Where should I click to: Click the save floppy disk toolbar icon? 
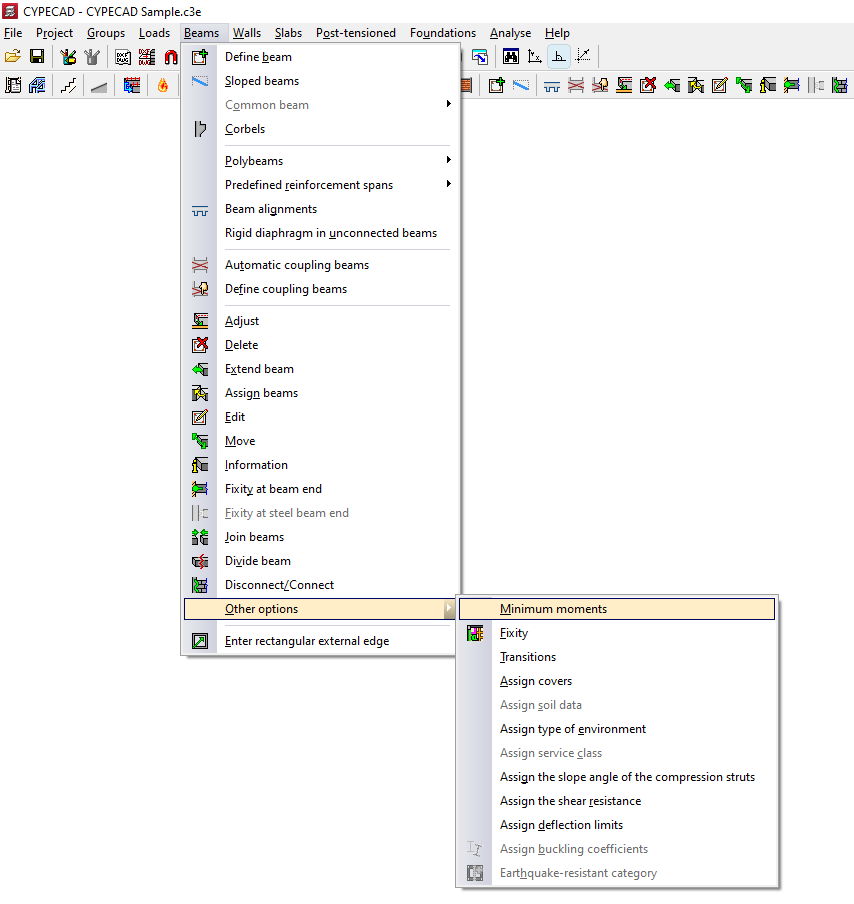(37, 56)
